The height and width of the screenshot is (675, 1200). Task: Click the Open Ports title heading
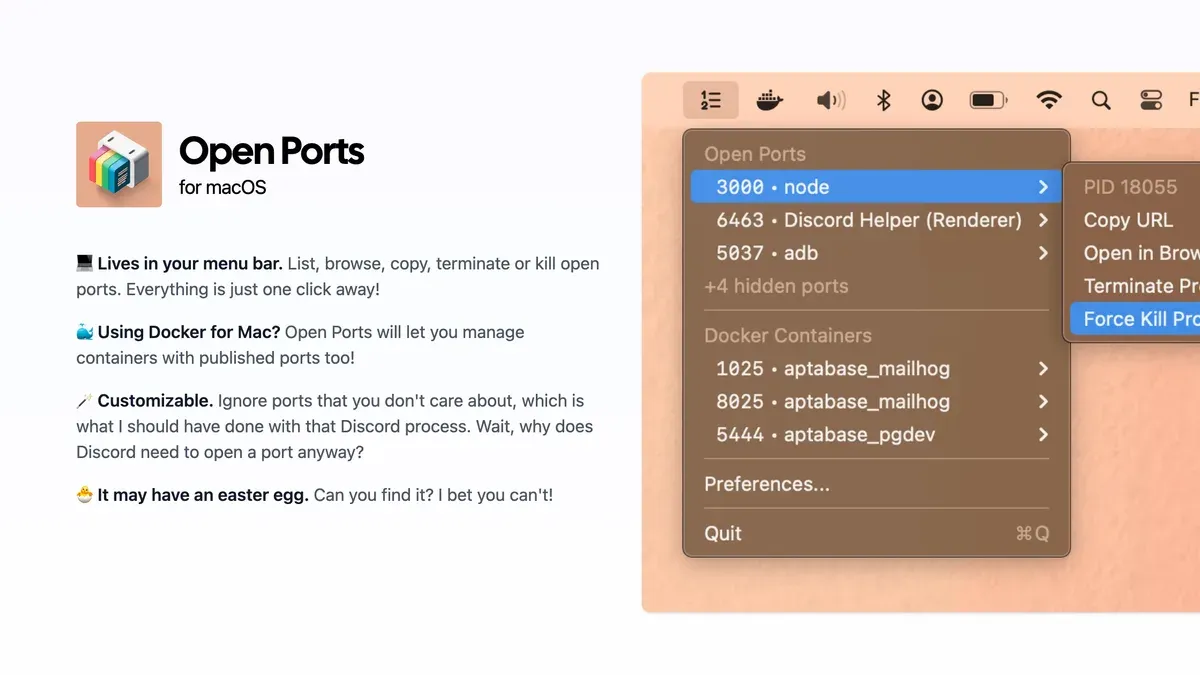coord(271,151)
